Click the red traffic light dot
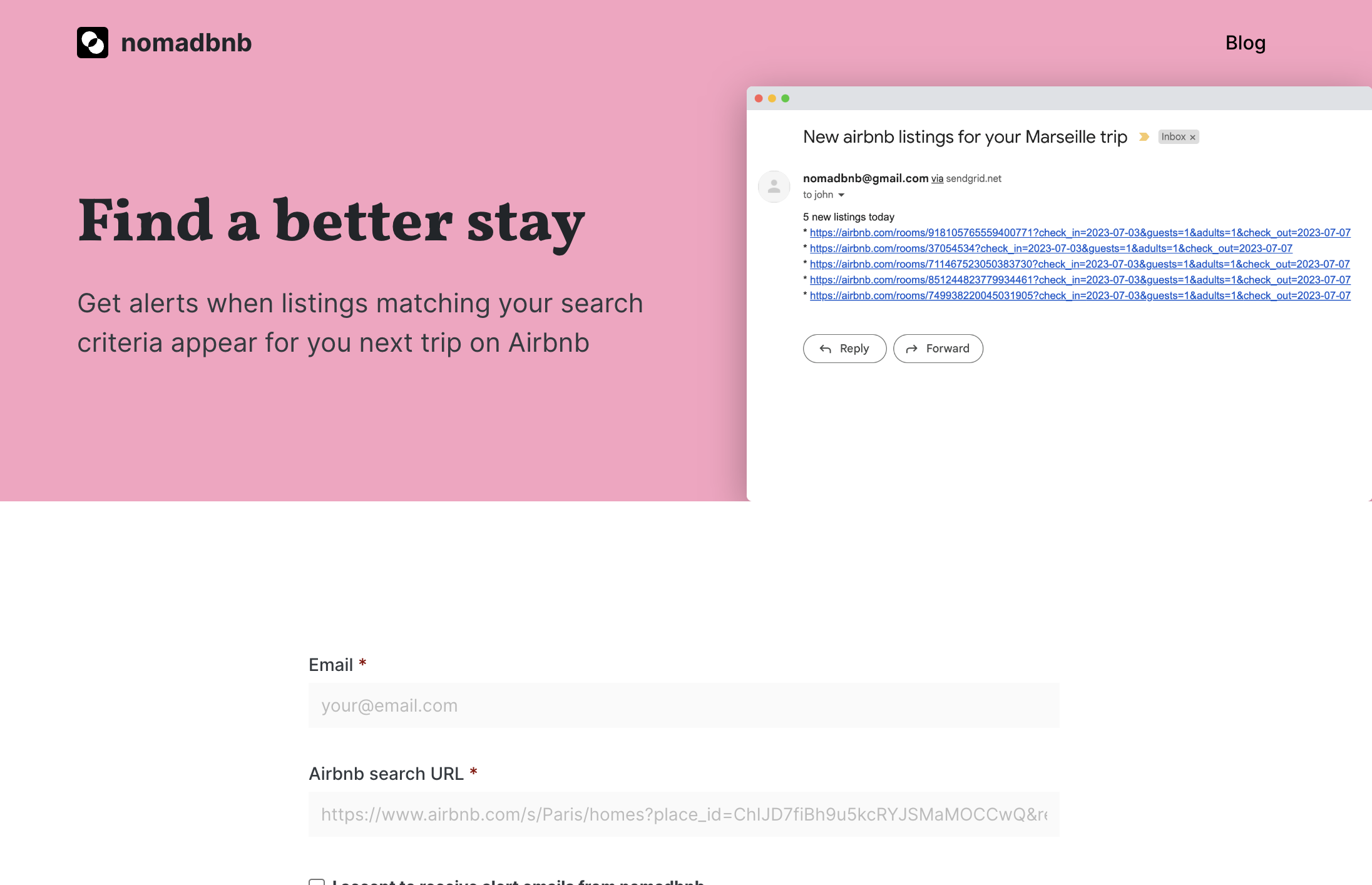The width and height of the screenshot is (1372, 885). 758,98
